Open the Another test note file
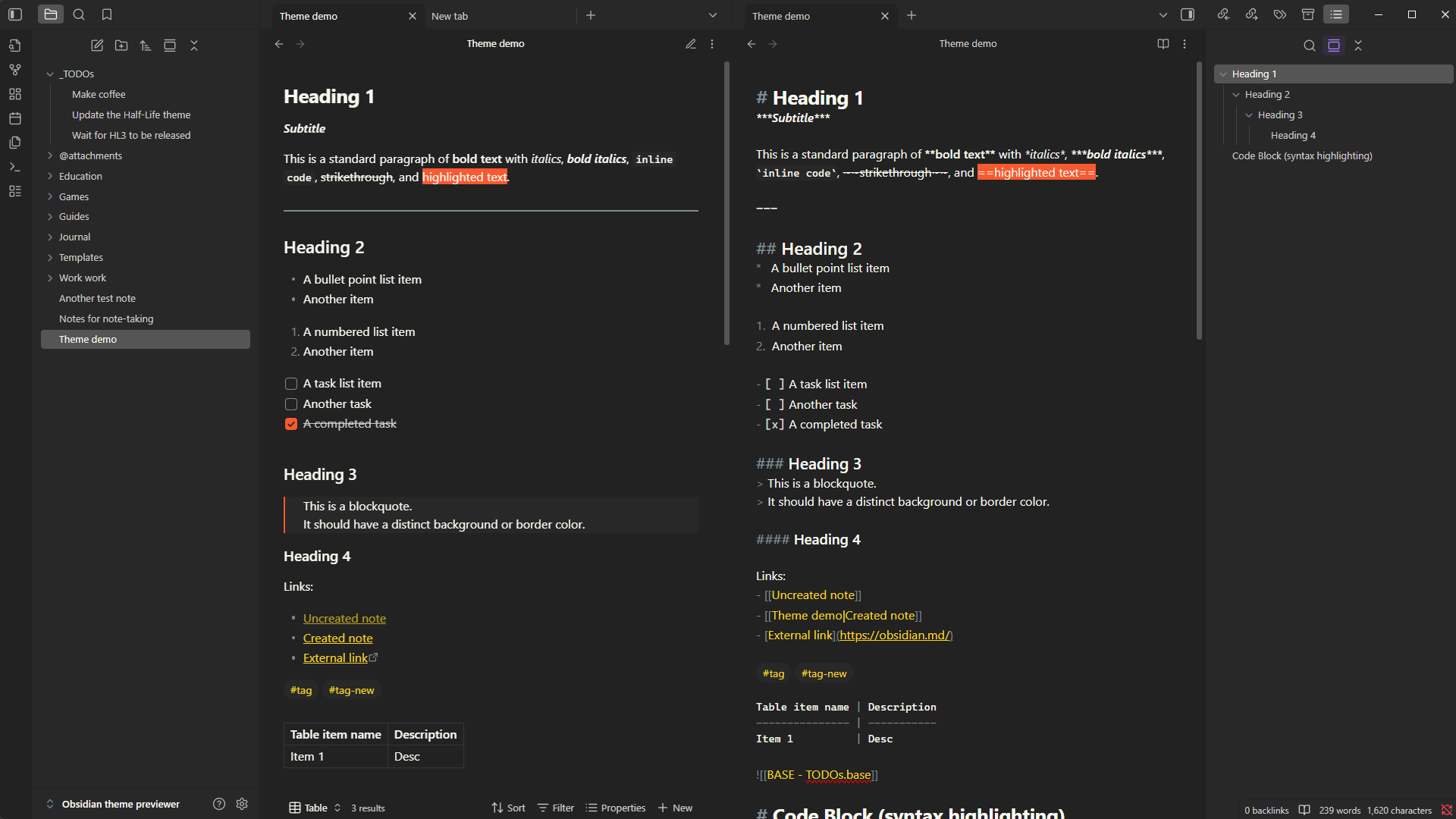The image size is (1456, 819). [x=97, y=298]
